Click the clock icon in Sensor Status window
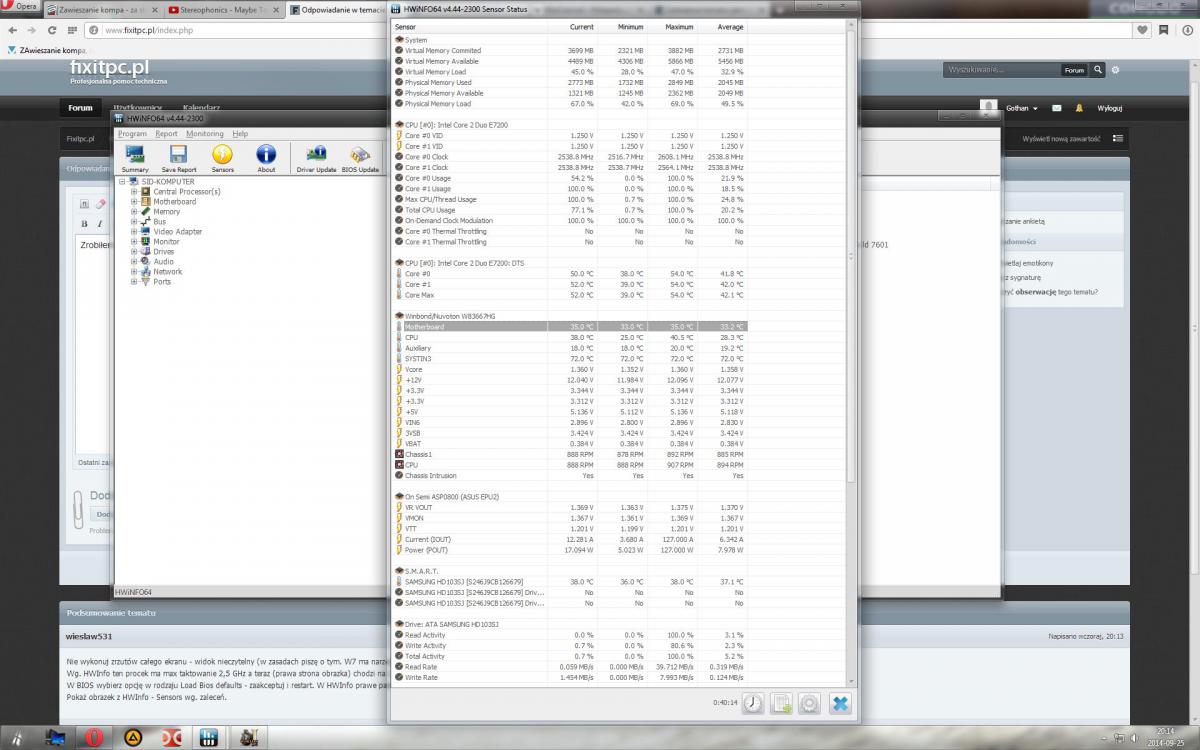The width and height of the screenshot is (1200, 750). [x=752, y=703]
